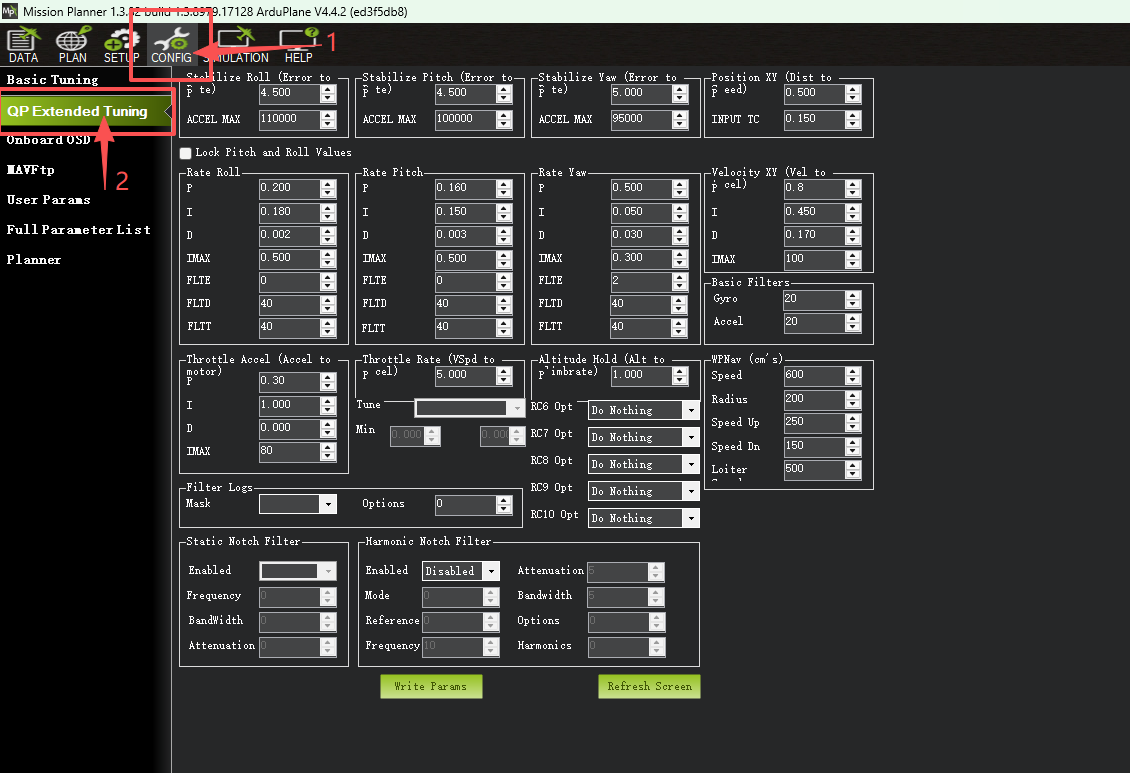Click the WPNav Loiter field
The image size is (1130, 773).
[814, 470]
